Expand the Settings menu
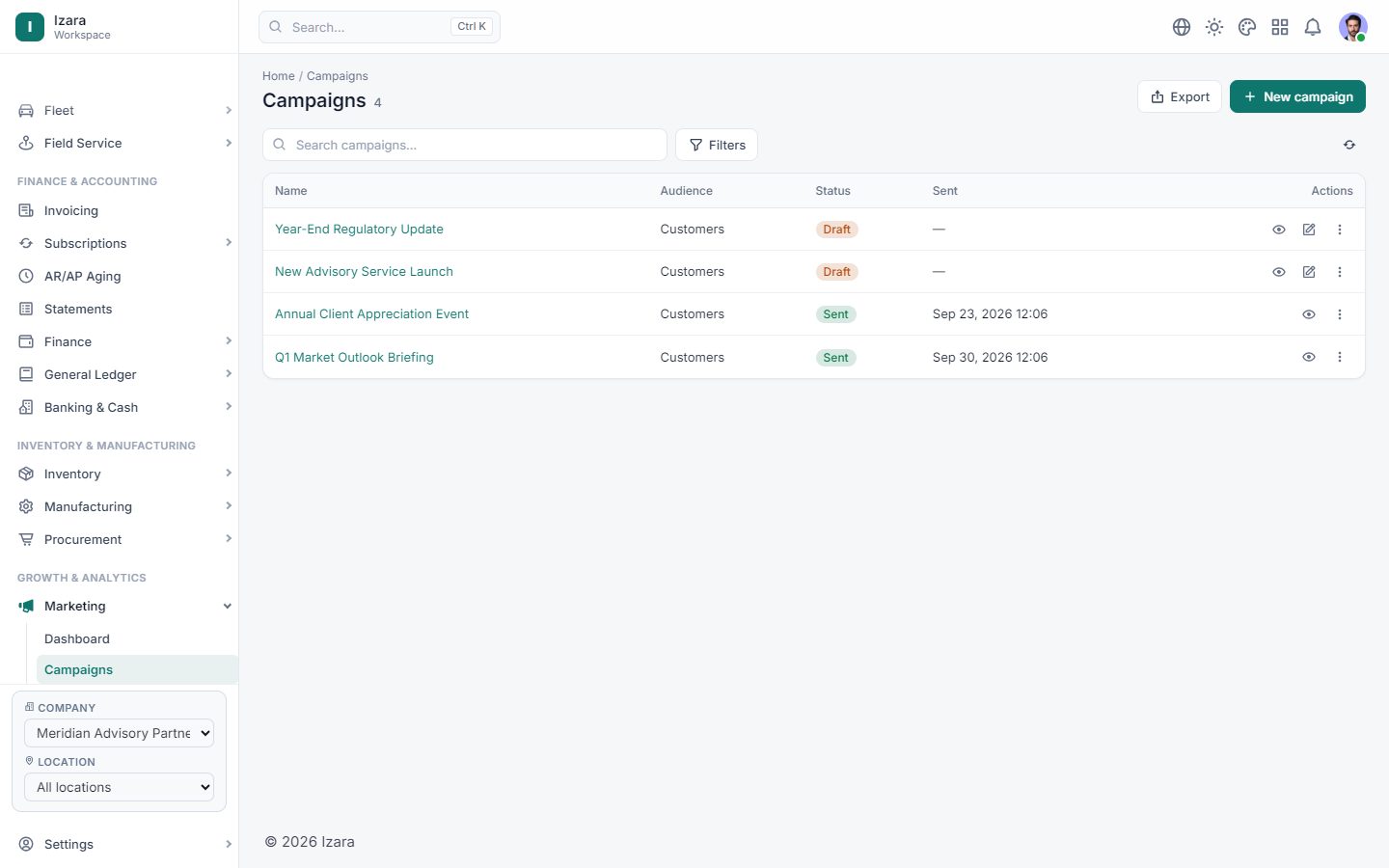 (125, 845)
